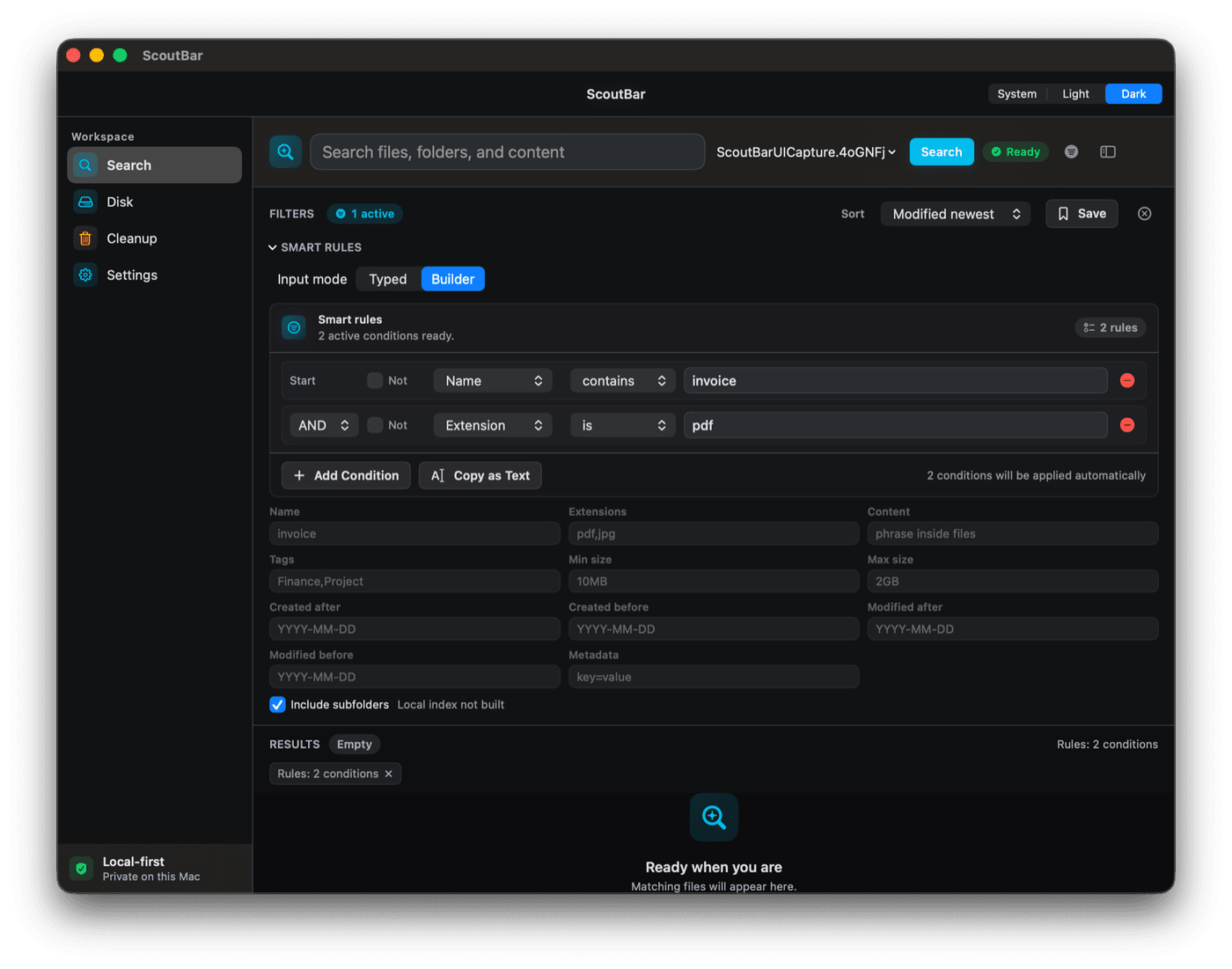Click the main search files input field
Viewport: 1232px width, 969px height.
(x=508, y=151)
